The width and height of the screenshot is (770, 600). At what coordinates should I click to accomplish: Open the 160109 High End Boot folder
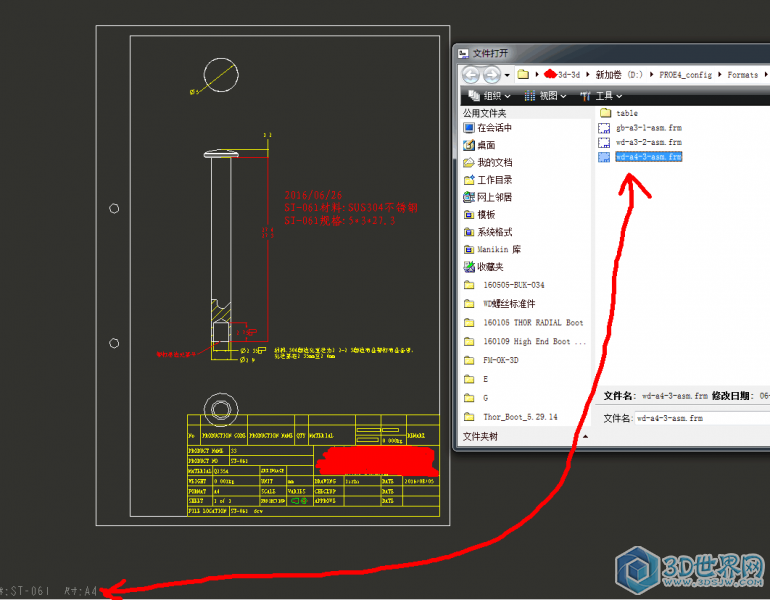525,341
